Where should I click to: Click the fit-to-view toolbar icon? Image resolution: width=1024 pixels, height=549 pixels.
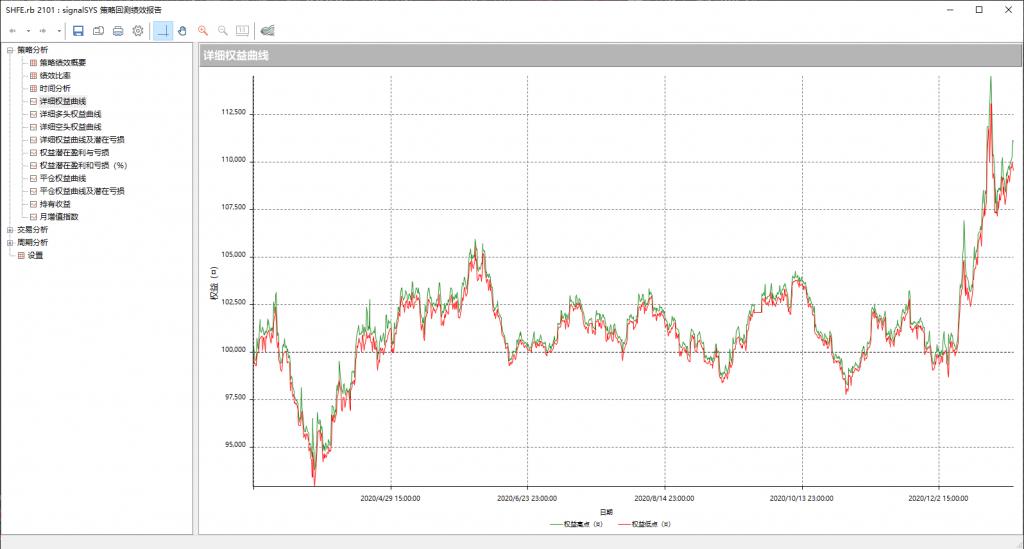coord(242,31)
